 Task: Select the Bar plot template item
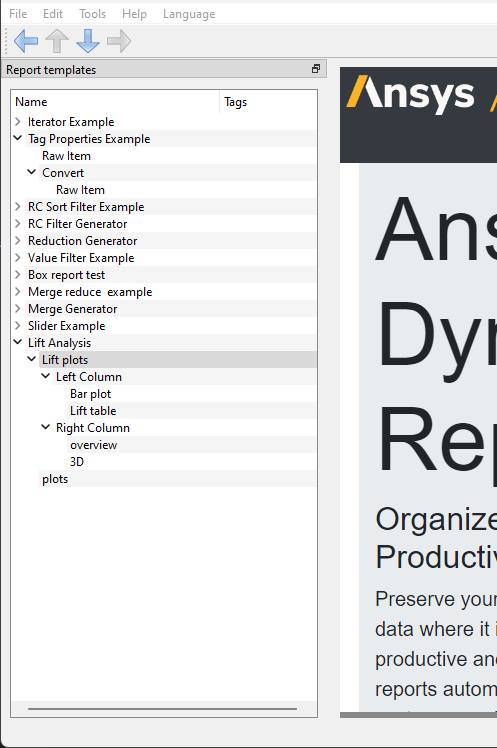(91, 394)
